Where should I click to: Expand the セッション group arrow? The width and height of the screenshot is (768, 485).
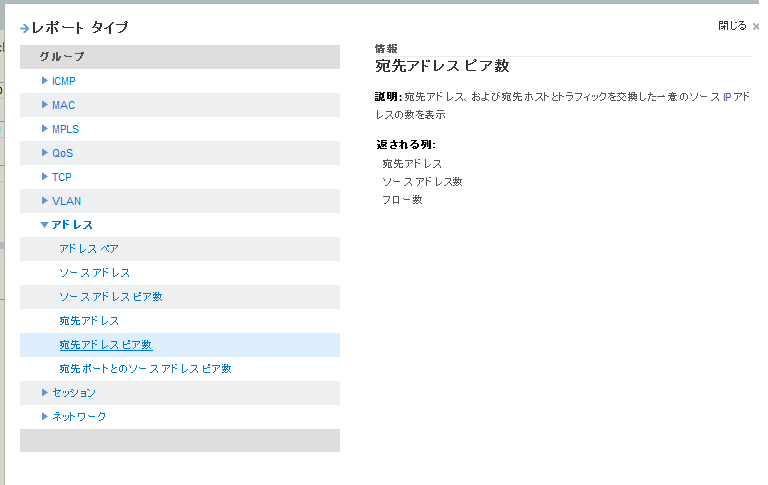pos(45,393)
